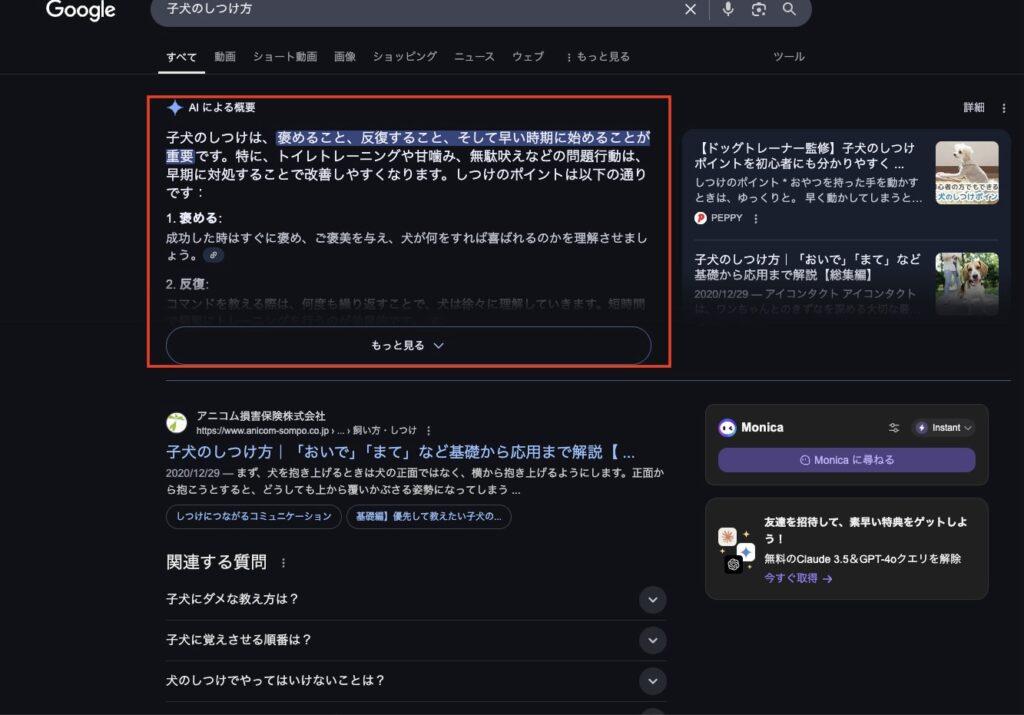Expand the AI overview with もっと見る button
Screen dimensions: 1024x715
pyautogui.click(x=408, y=345)
